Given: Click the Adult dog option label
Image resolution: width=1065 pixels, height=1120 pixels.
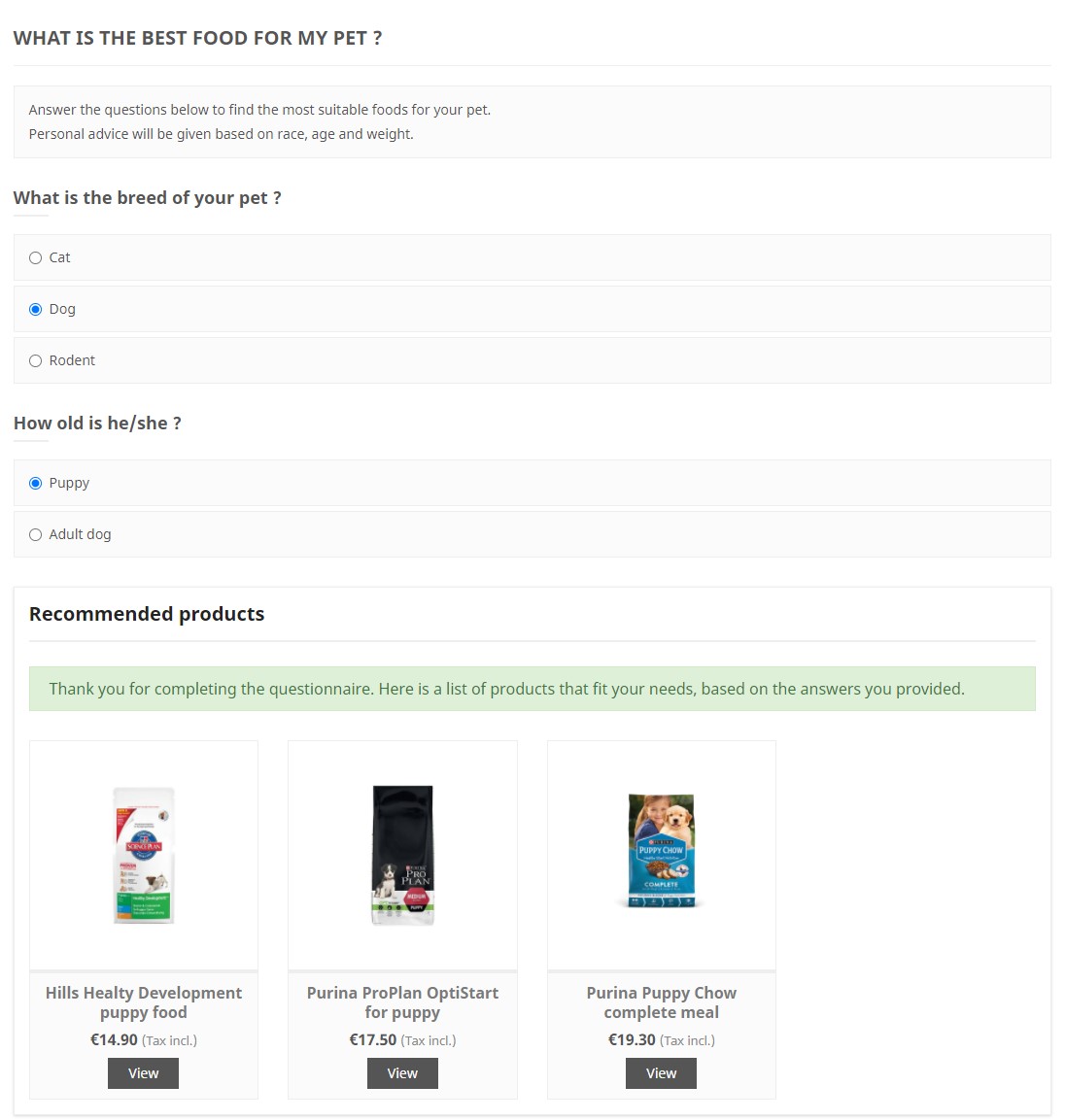Looking at the screenshot, I should pos(80,534).
